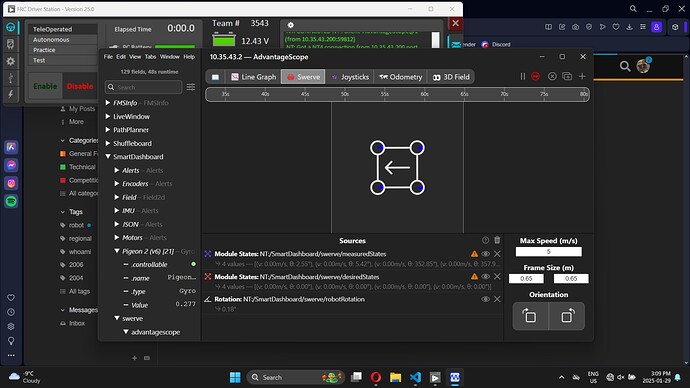The width and height of the screenshot is (690, 388).
Task: Open the Tabs menu in the menu bar
Action: click(150, 57)
